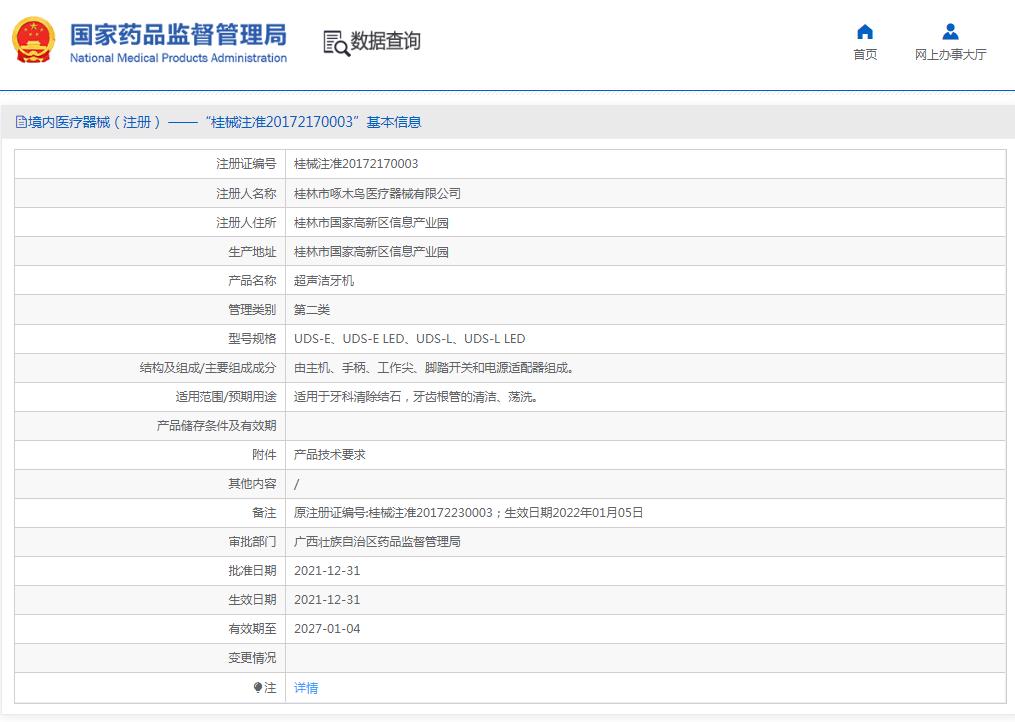This screenshot has width=1015, height=722.
Task: Click 附件 label
Action: [x=264, y=455]
